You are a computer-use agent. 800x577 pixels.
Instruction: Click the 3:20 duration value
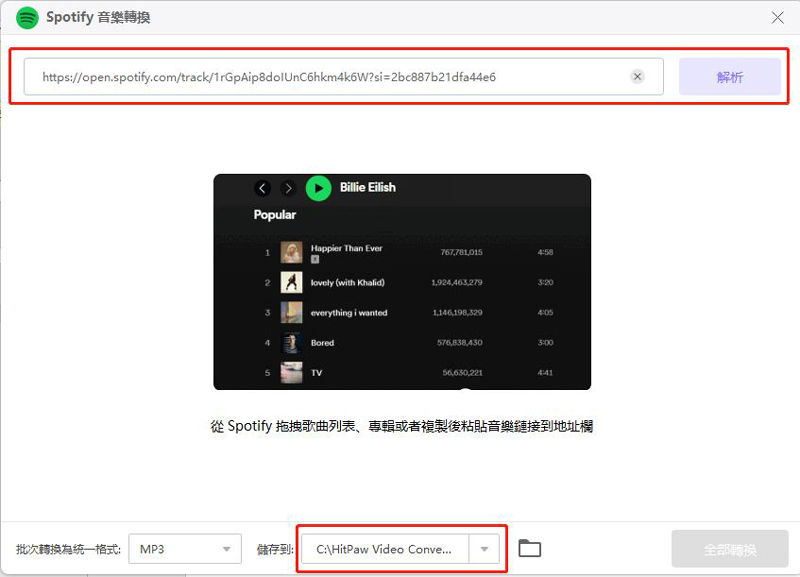(x=545, y=282)
